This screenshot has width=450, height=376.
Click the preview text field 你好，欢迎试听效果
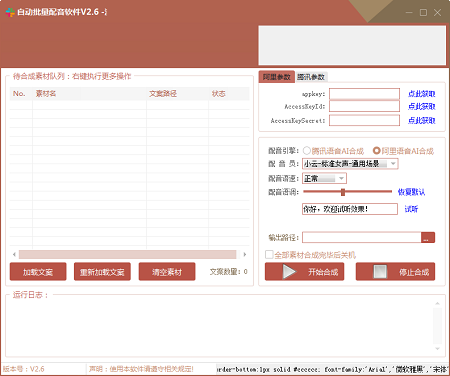pos(350,209)
